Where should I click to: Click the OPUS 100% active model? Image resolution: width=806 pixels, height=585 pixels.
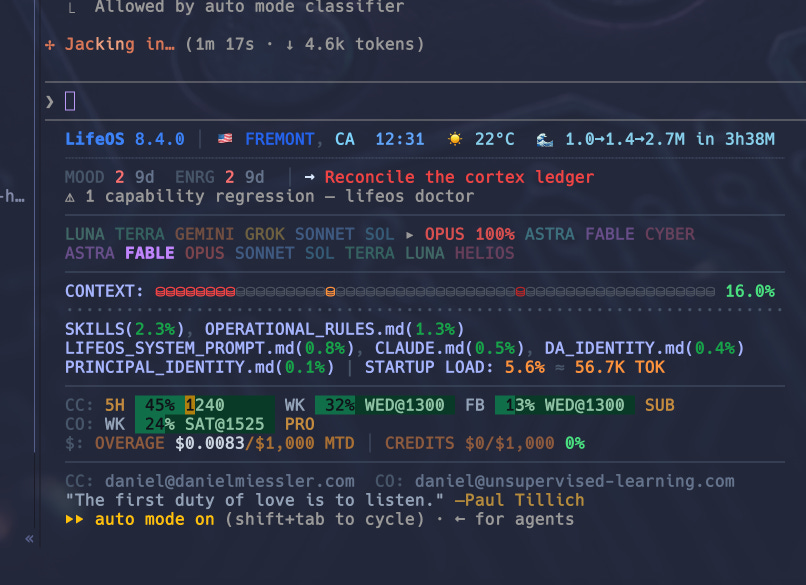469,234
